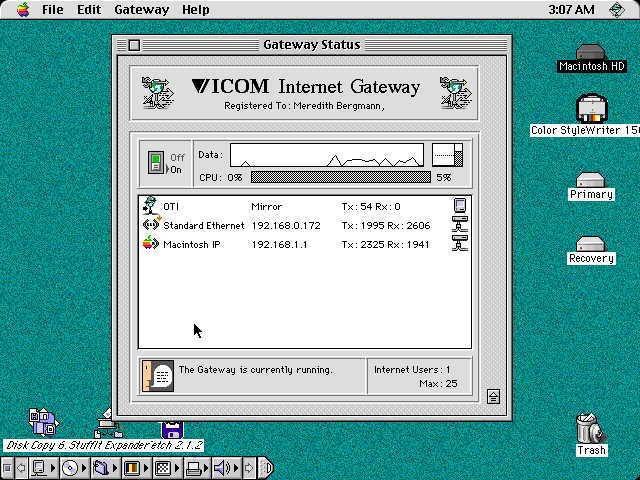Open the AppleTalk switch Control Strip module
Screen dimensions: 640x480
(43, 468)
